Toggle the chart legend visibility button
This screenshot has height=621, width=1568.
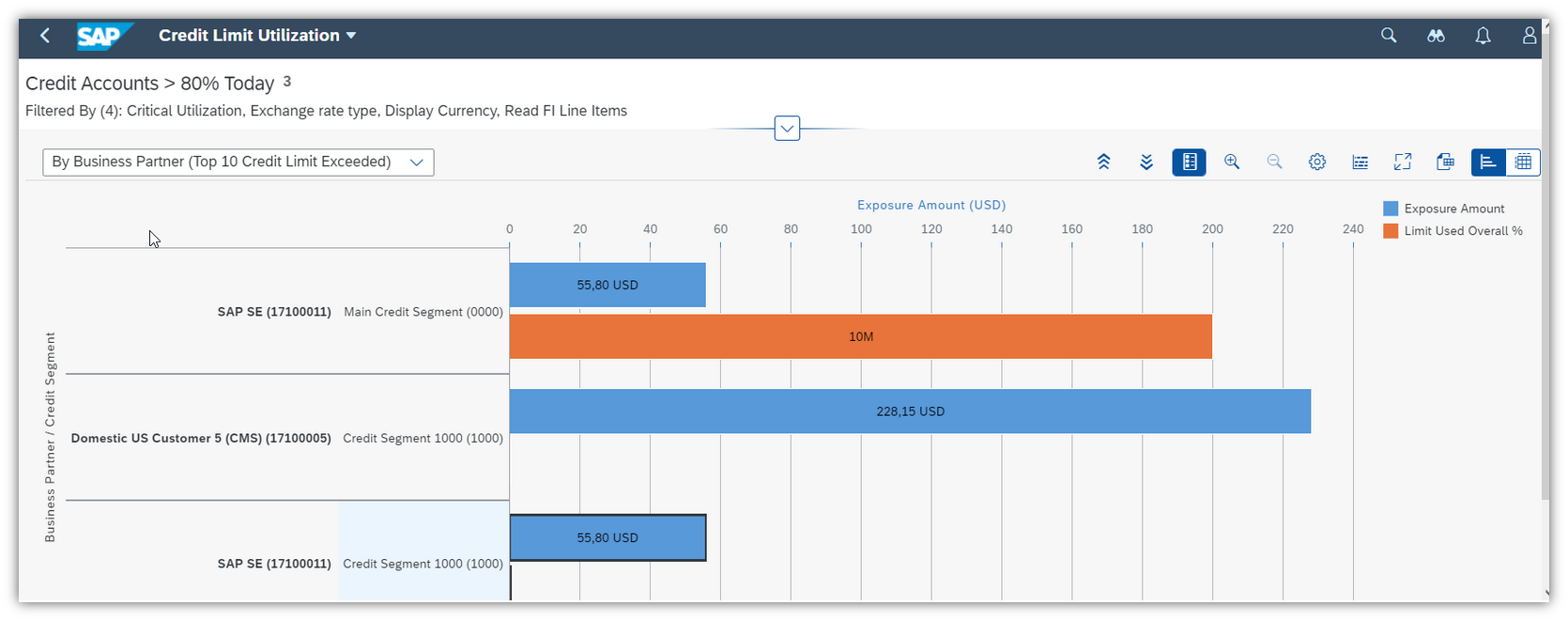point(1189,162)
